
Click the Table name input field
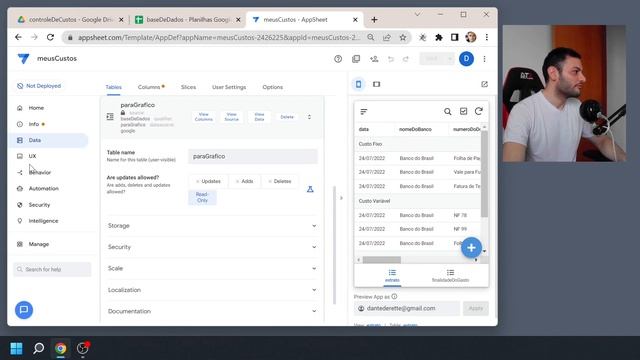tap(253, 156)
